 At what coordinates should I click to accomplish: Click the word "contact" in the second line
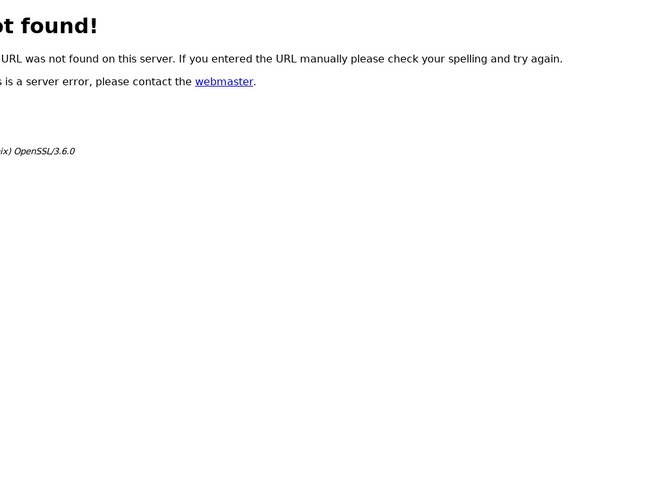click(x=152, y=82)
